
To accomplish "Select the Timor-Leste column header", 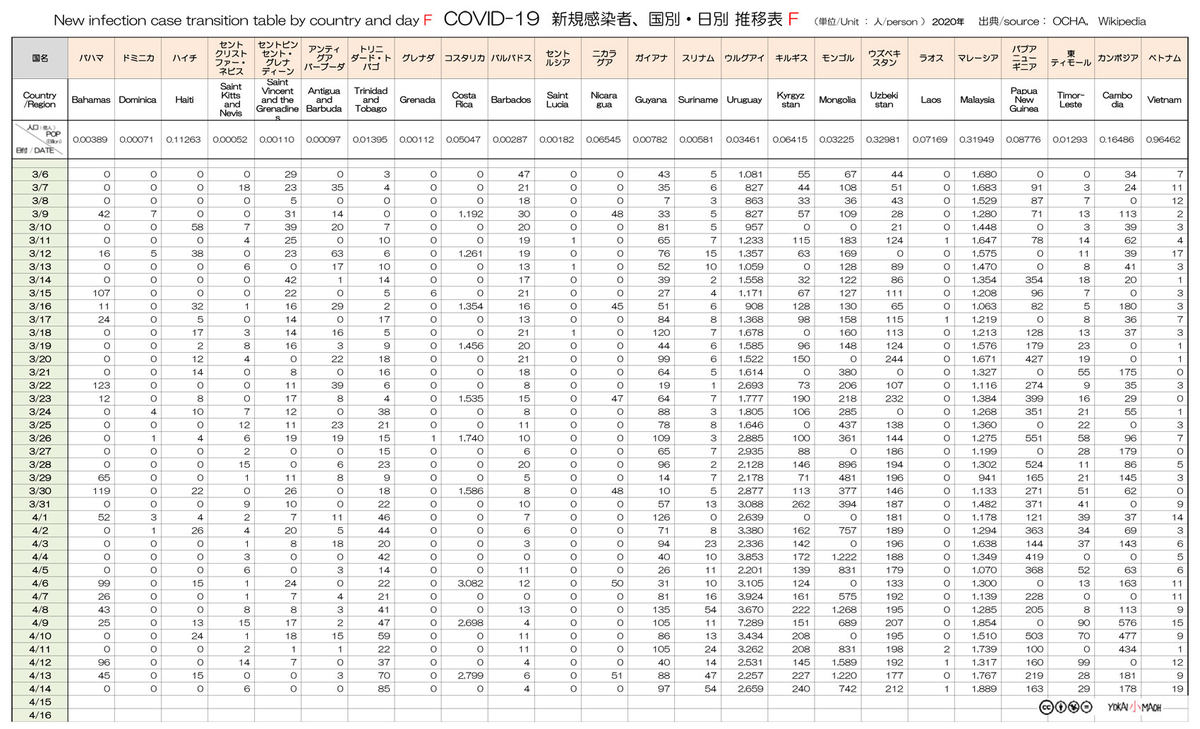I will [x=1071, y=100].
